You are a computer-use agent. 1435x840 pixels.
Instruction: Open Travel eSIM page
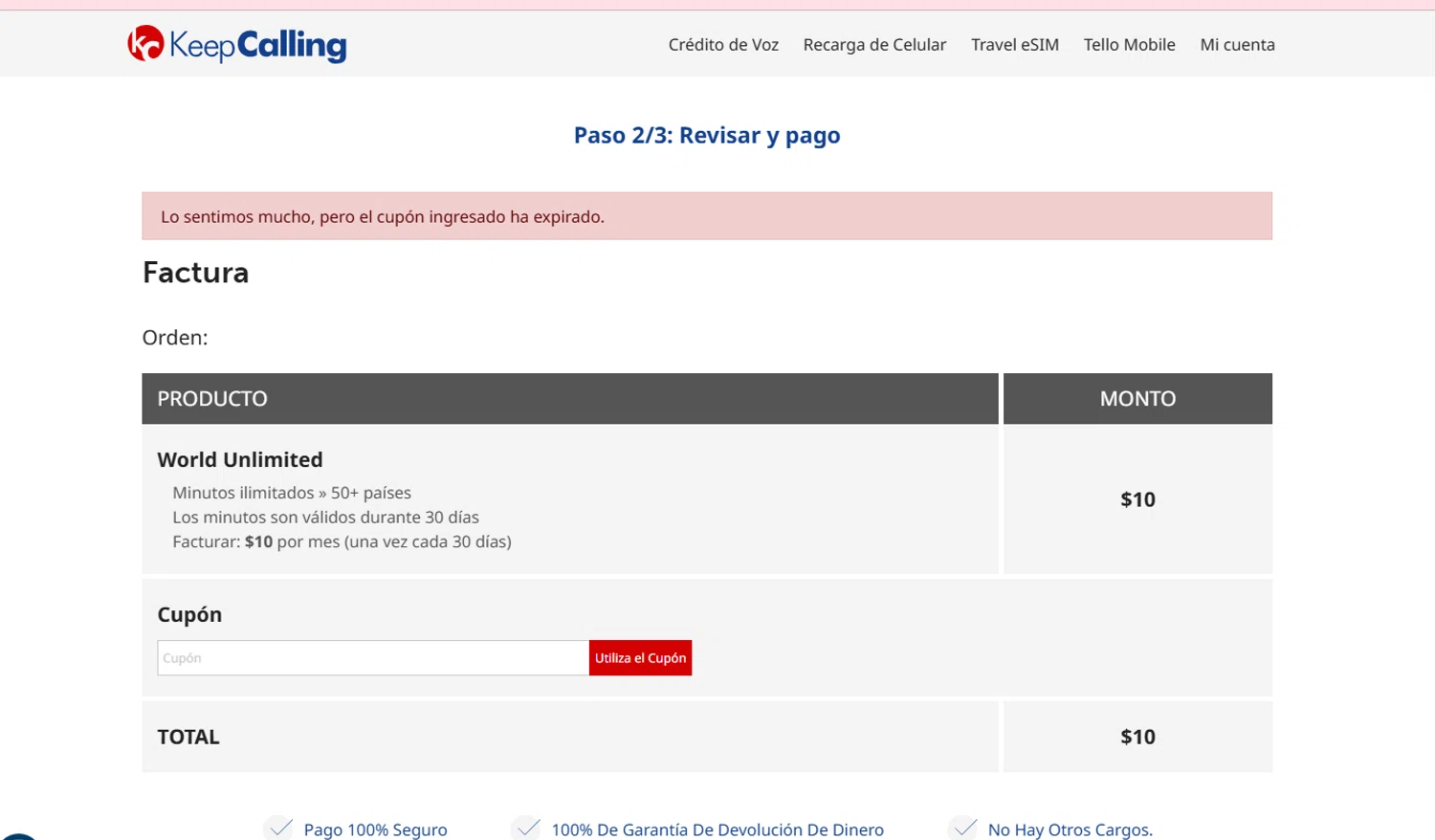[x=1015, y=45]
